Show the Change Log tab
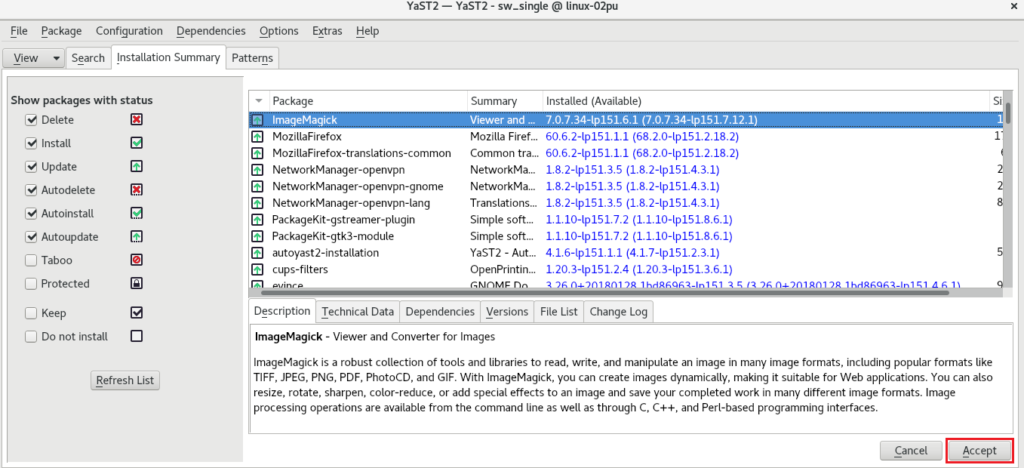This screenshot has width=1024, height=468. (618, 311)
